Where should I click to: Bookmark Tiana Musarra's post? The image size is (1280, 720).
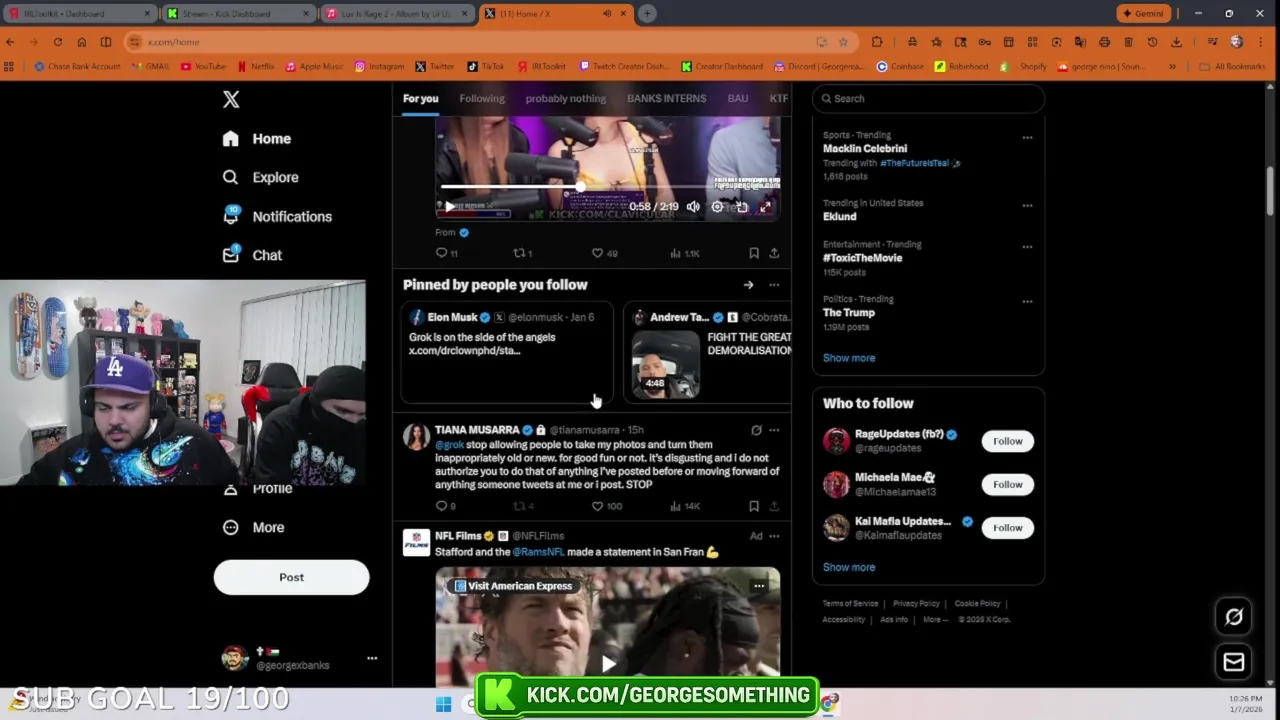(x=754, y=506)
